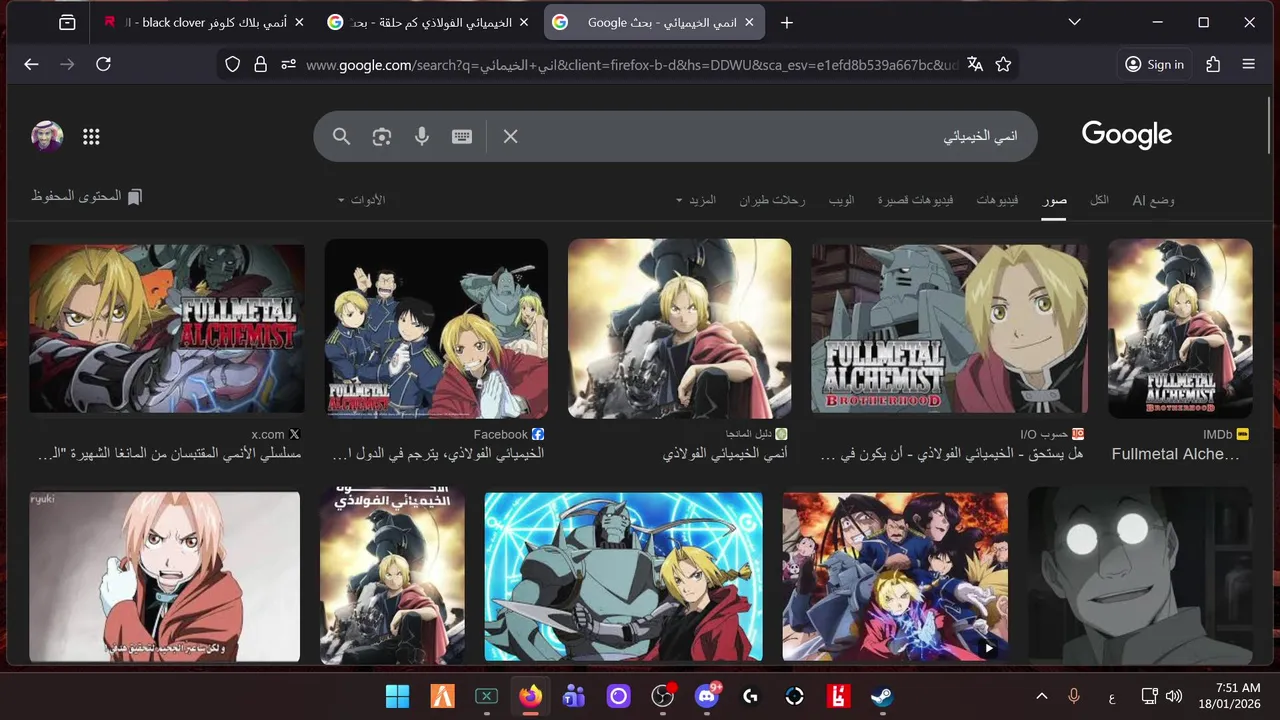Switch to the black clover anime tab

click(x=205, y=22)
